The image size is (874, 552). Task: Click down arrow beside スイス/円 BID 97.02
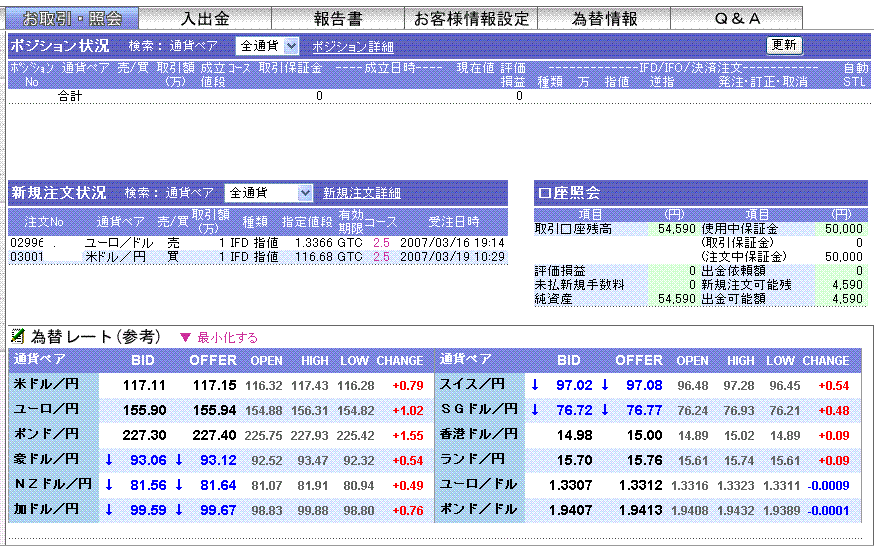pos(535,384)
